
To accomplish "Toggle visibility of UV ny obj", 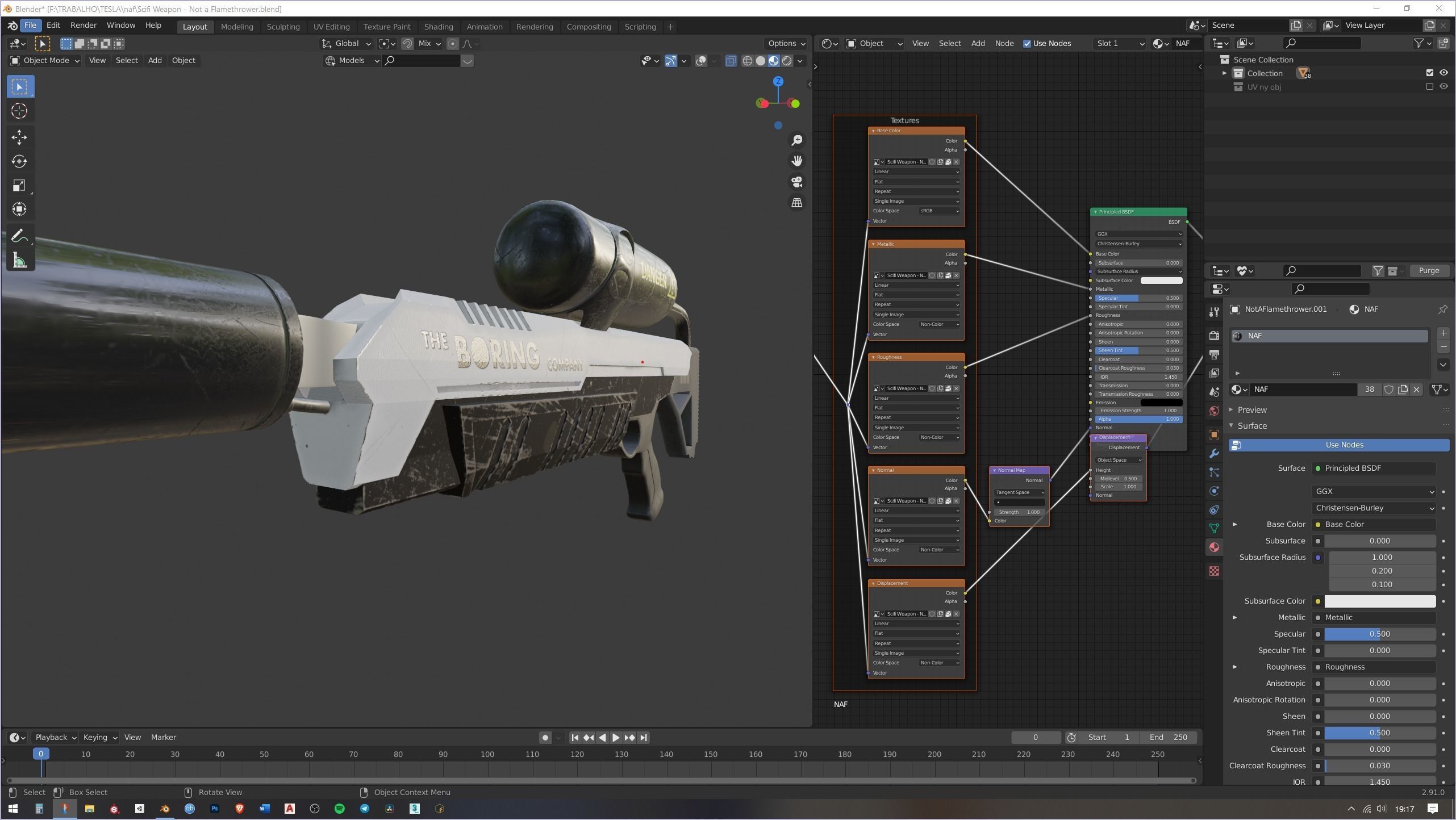I will [1444, 86].
